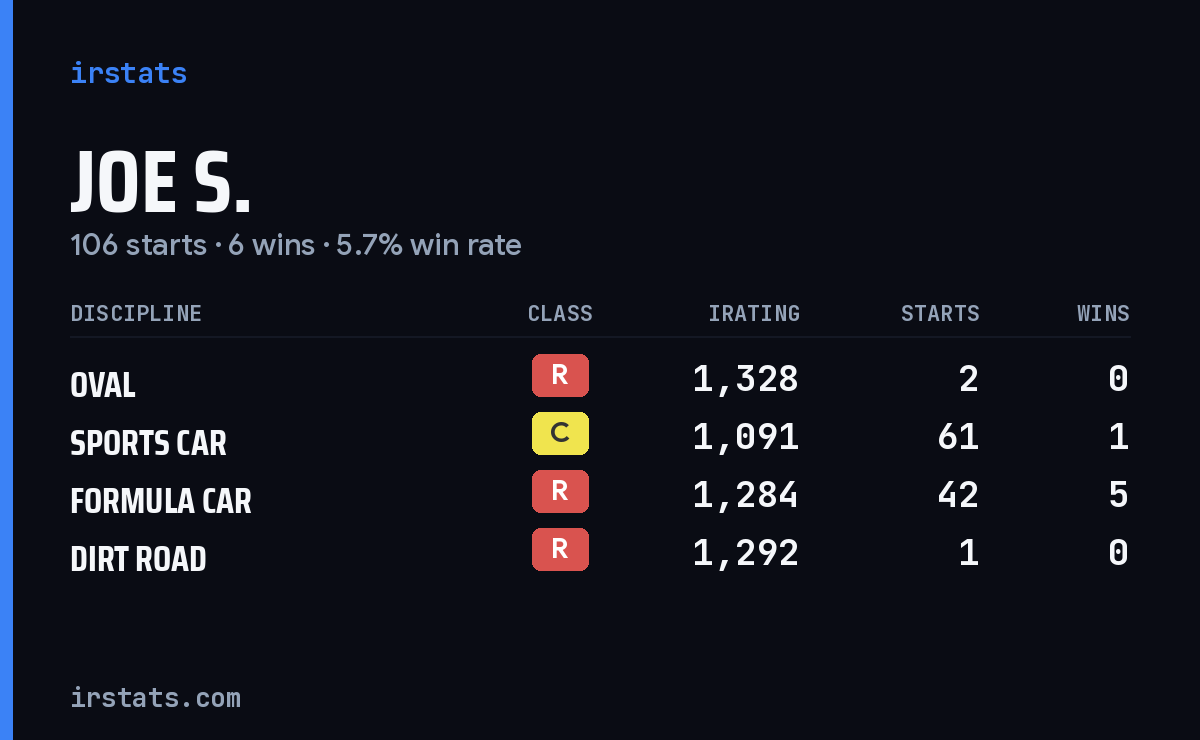
Task: Select the JOE S. driver name heading
Action: [161, 183]
